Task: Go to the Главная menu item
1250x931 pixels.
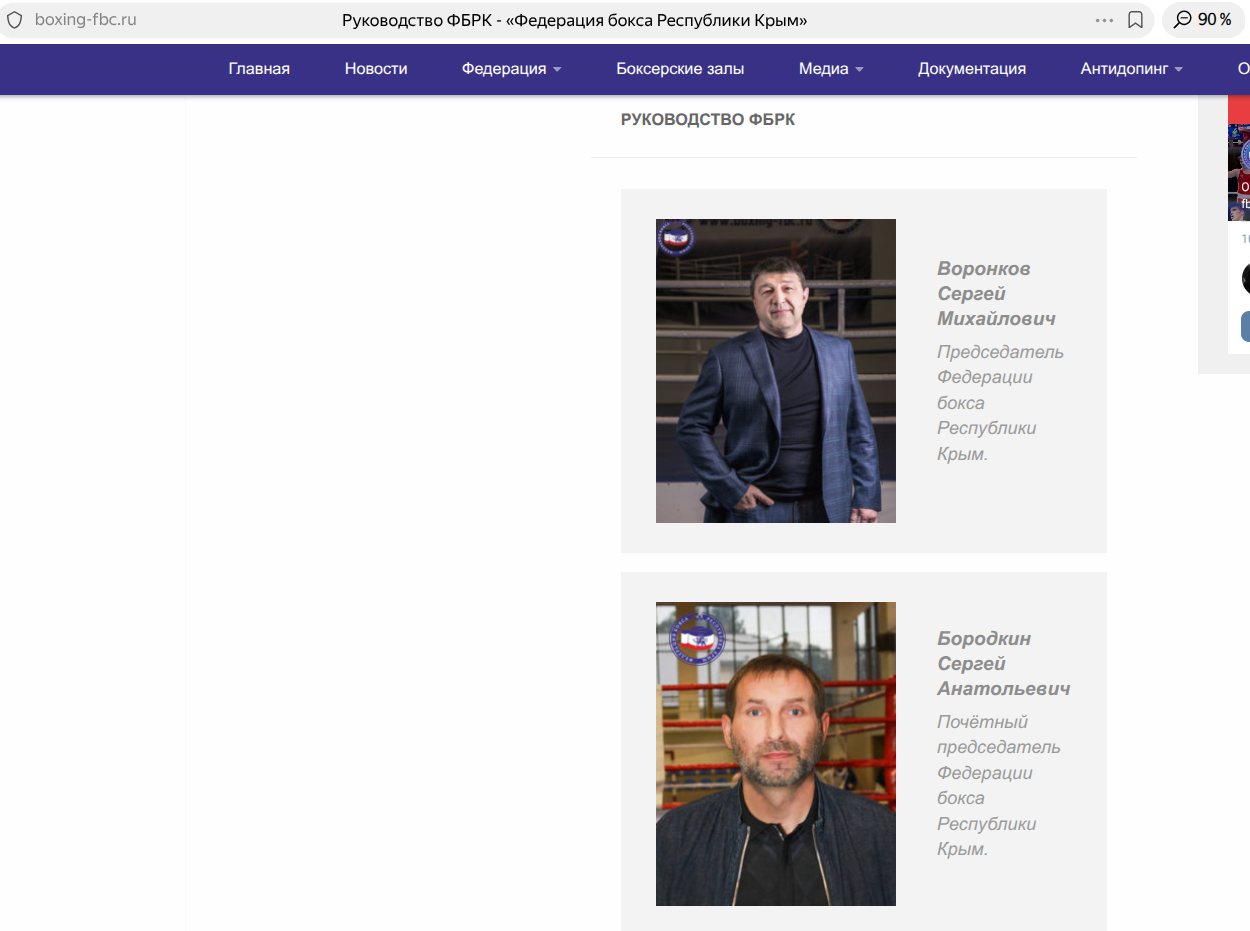Action: pyautogui.click(x=259, y=69)
